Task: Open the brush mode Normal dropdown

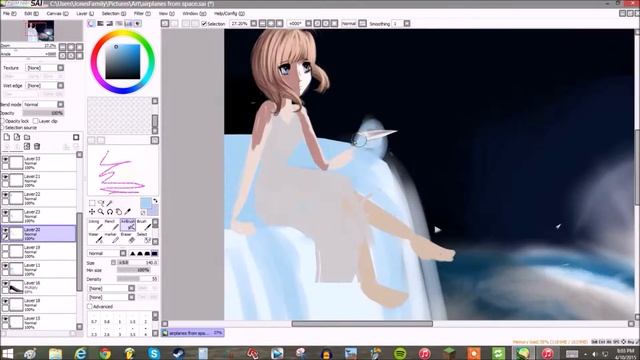Action: click(x=123, y=253)
